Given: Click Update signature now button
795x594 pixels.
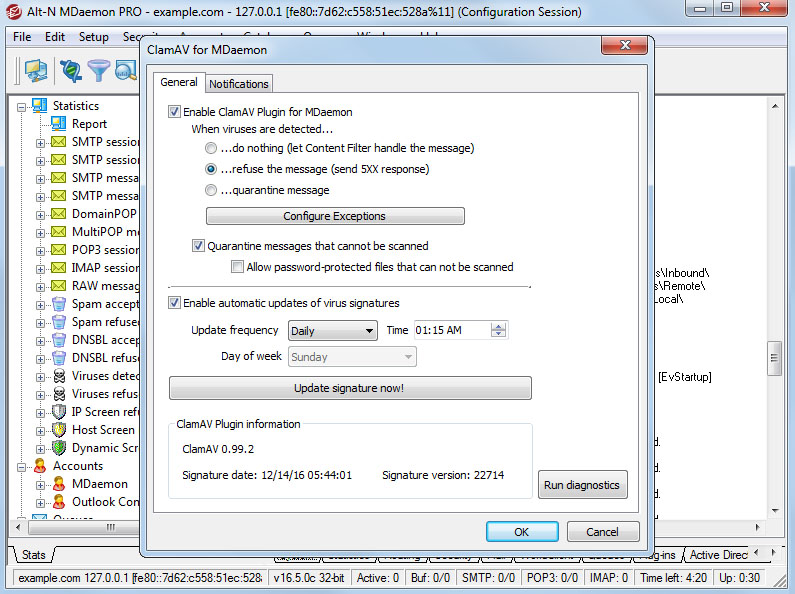Looking at the screenshot, I should click(350, 388).
